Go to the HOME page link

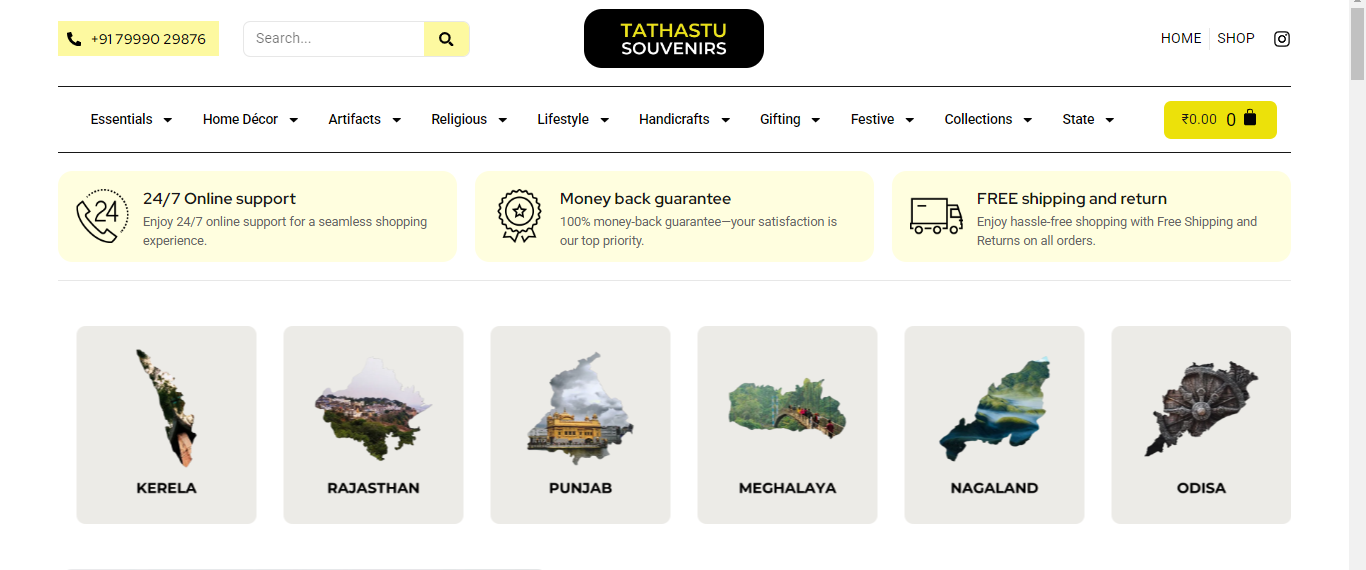pyautogui.click(x=1181, y=39)
